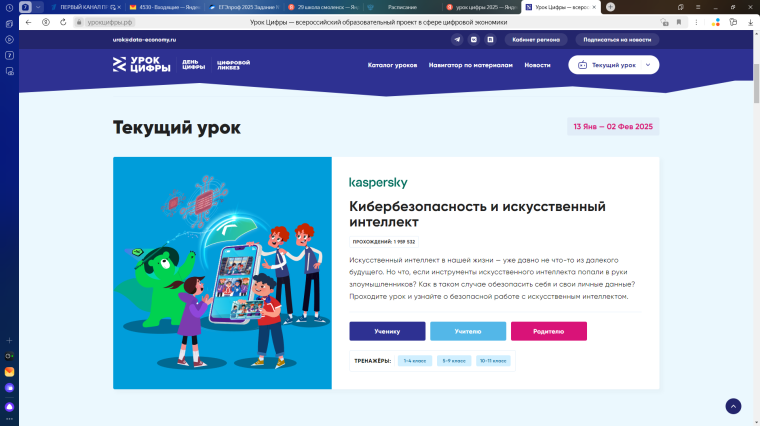Open the colorful dots extensions icon
The image size is (760, 426).
point(715,22)
